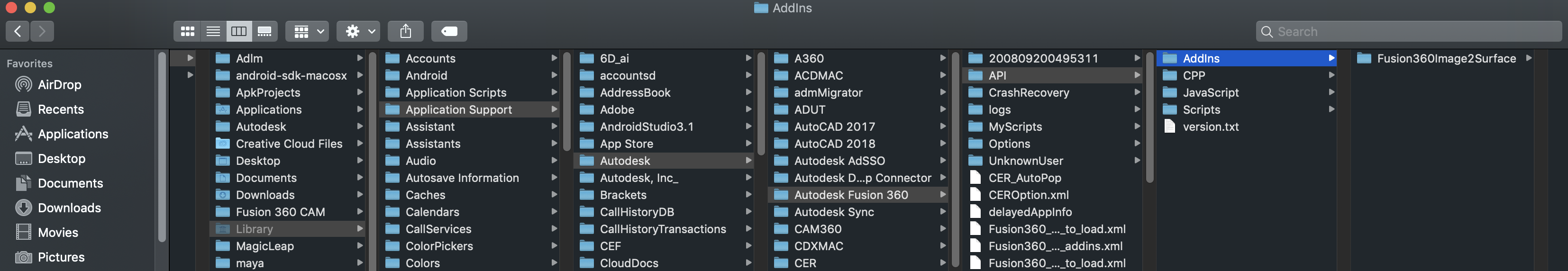Select the Fusion360Image2Surface folder
The width and height of the screenshot is (1568, 271).
click(1441, 58)
